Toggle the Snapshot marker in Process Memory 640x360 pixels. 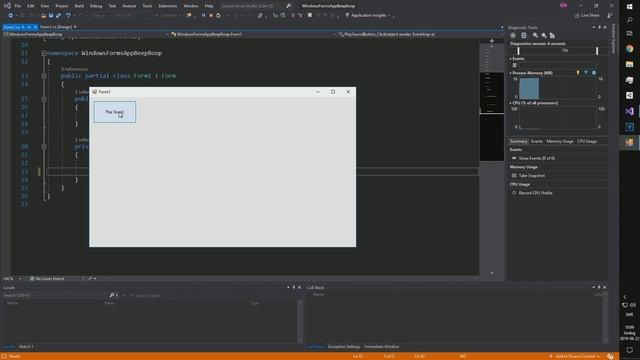pos(586,73)
